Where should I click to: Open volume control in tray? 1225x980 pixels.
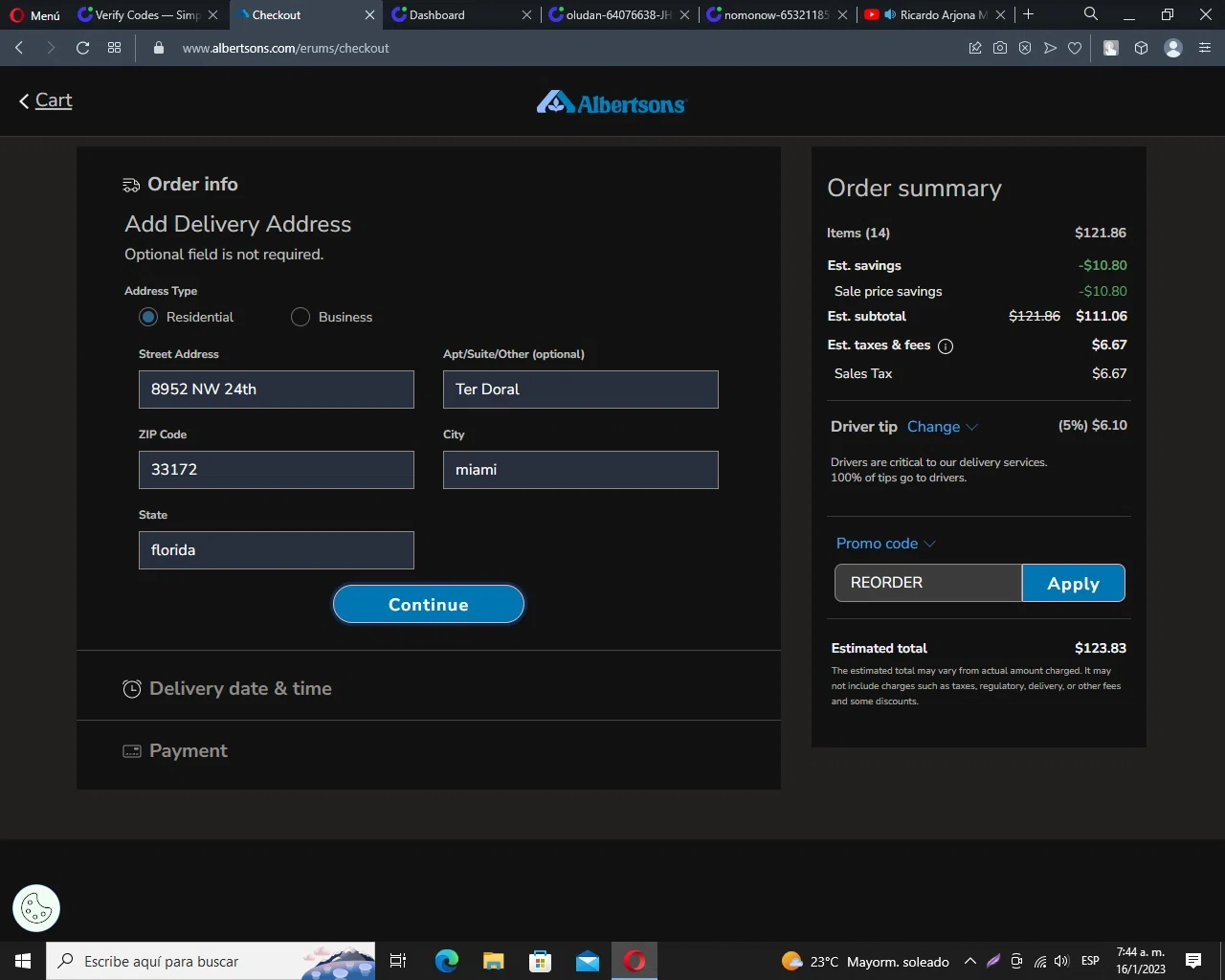1061,961
